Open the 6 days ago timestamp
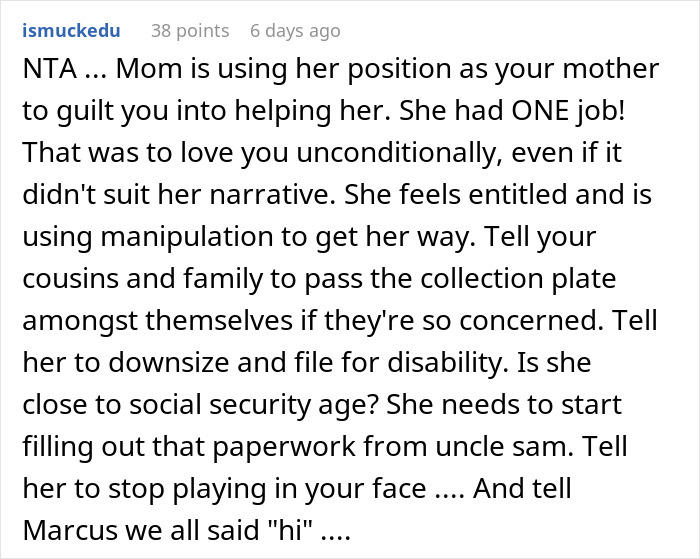The width and height of the screenshot is (700, 559). click(x=295, y=31)
